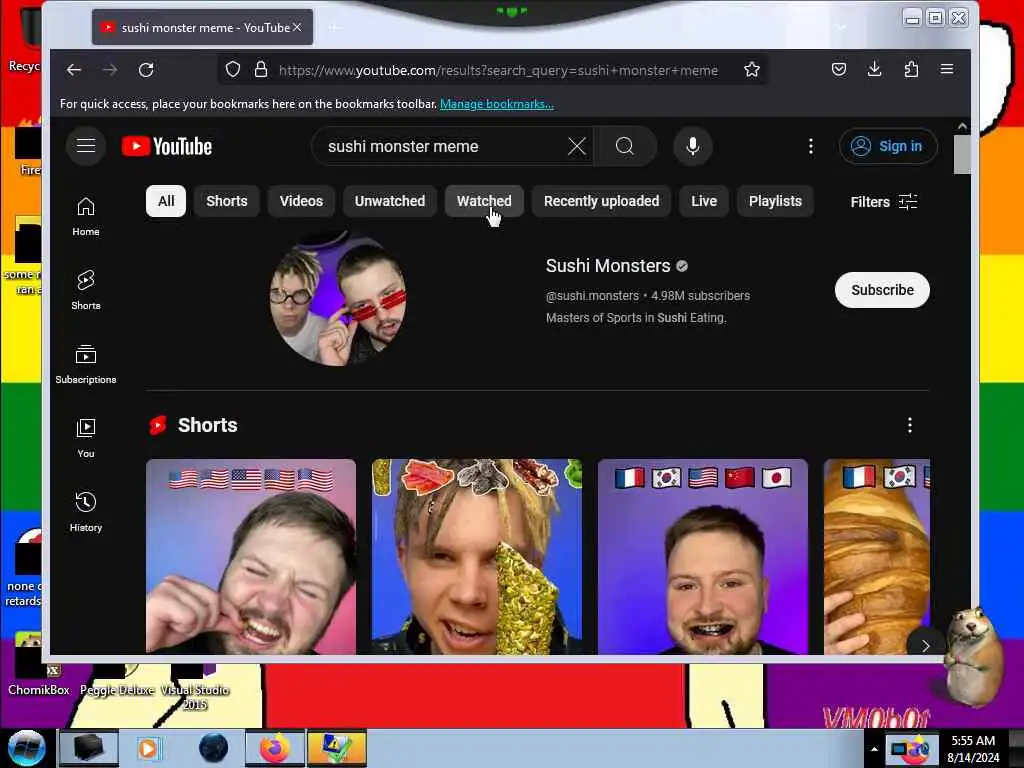Open the Filters options

[884, 202]
